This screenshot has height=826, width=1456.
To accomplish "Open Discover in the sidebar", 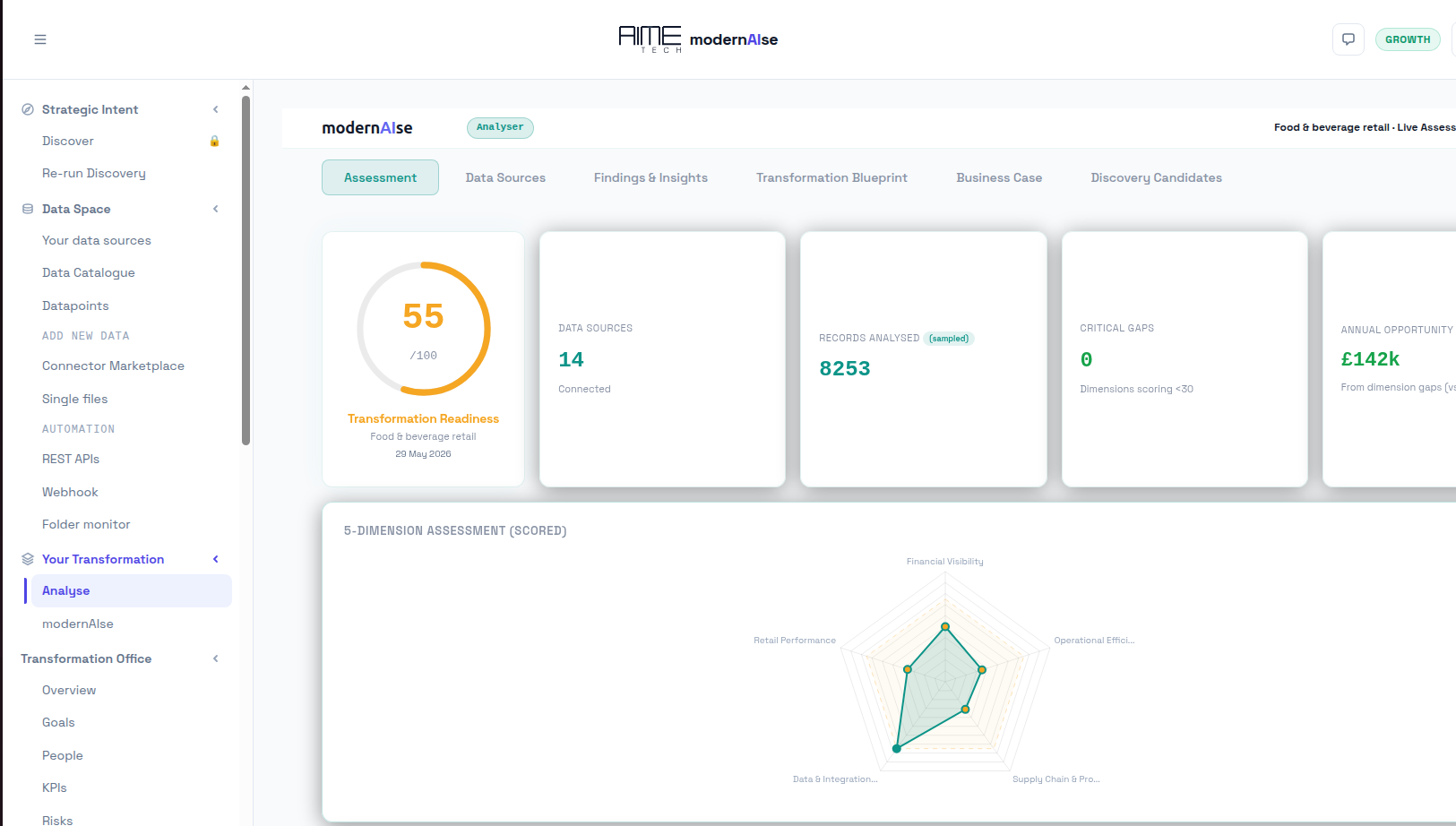I will point(68,141).
